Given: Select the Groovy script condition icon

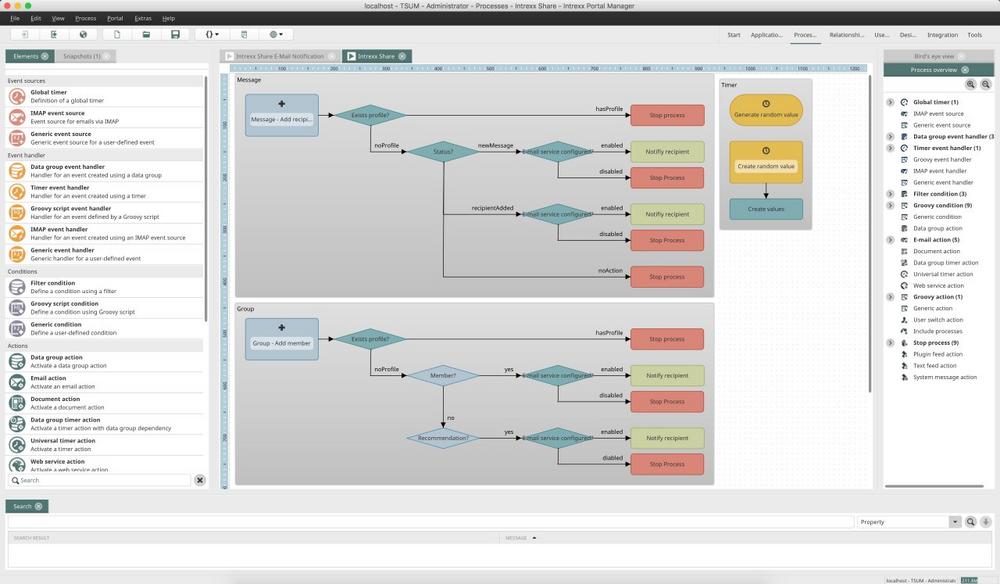Looking at the screenshot, I should (x=17, y=308).
